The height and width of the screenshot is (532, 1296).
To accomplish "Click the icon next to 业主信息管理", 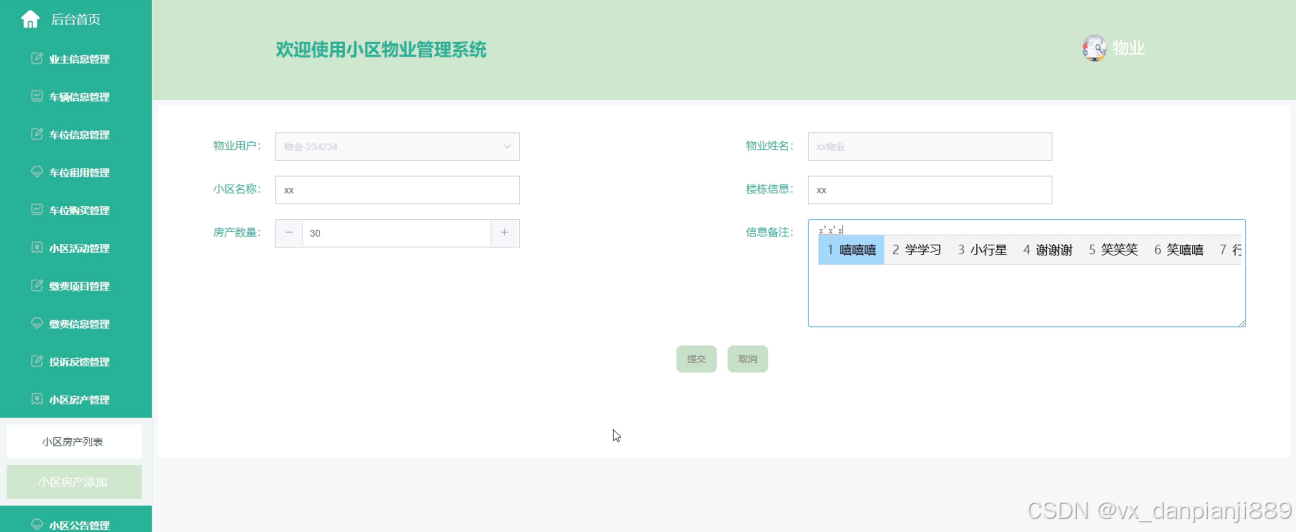I will (x=37, y=59).
